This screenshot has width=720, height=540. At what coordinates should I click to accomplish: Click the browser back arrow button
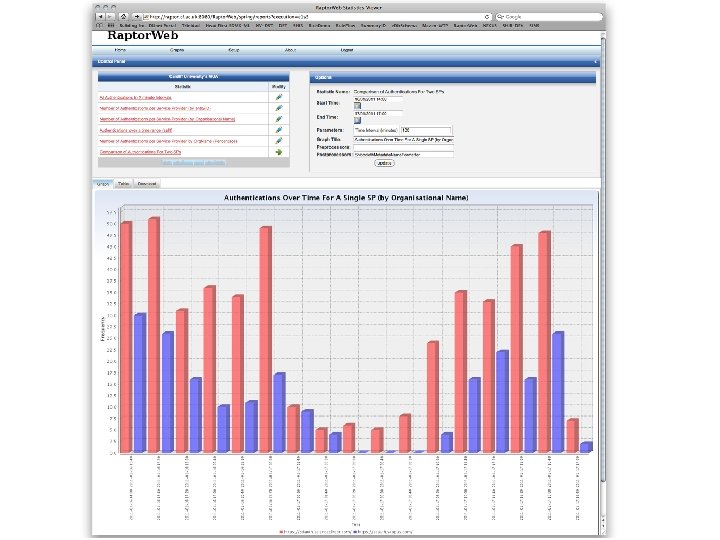coord(101,17)
